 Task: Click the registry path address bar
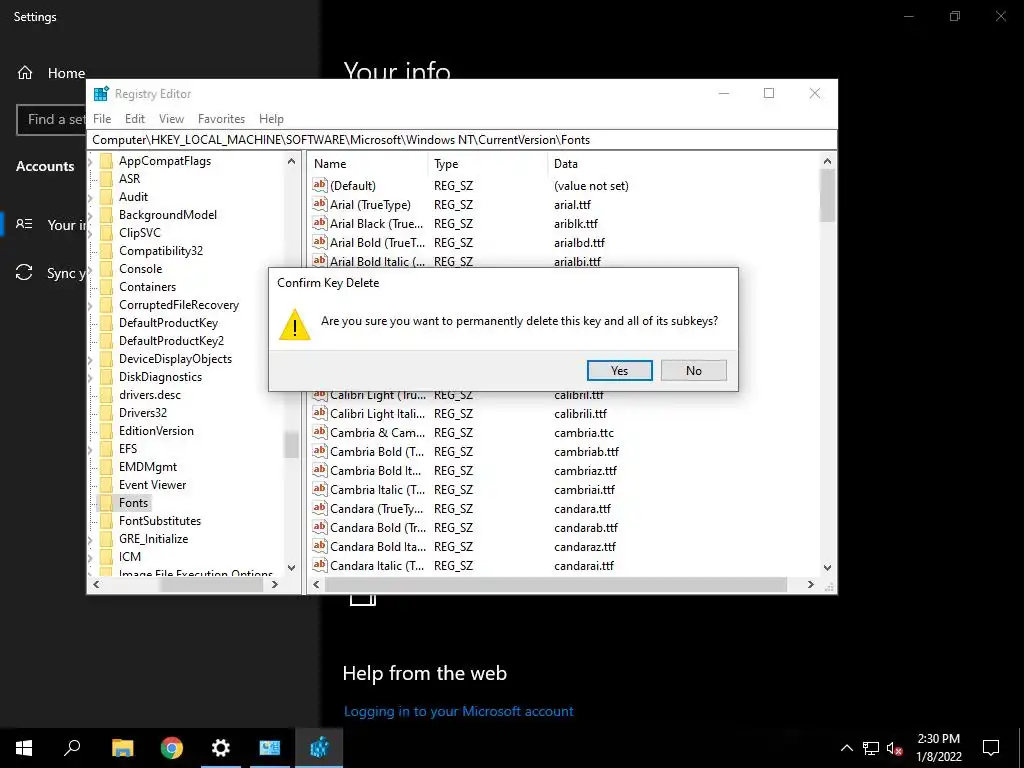[x=462, y=140]
